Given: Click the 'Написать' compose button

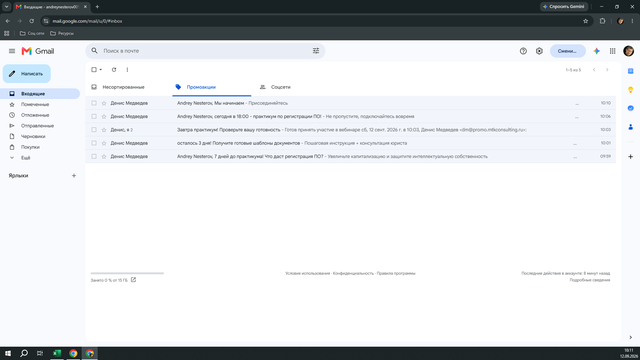Looking at the screenshot, I should click(x=27, y=74).
